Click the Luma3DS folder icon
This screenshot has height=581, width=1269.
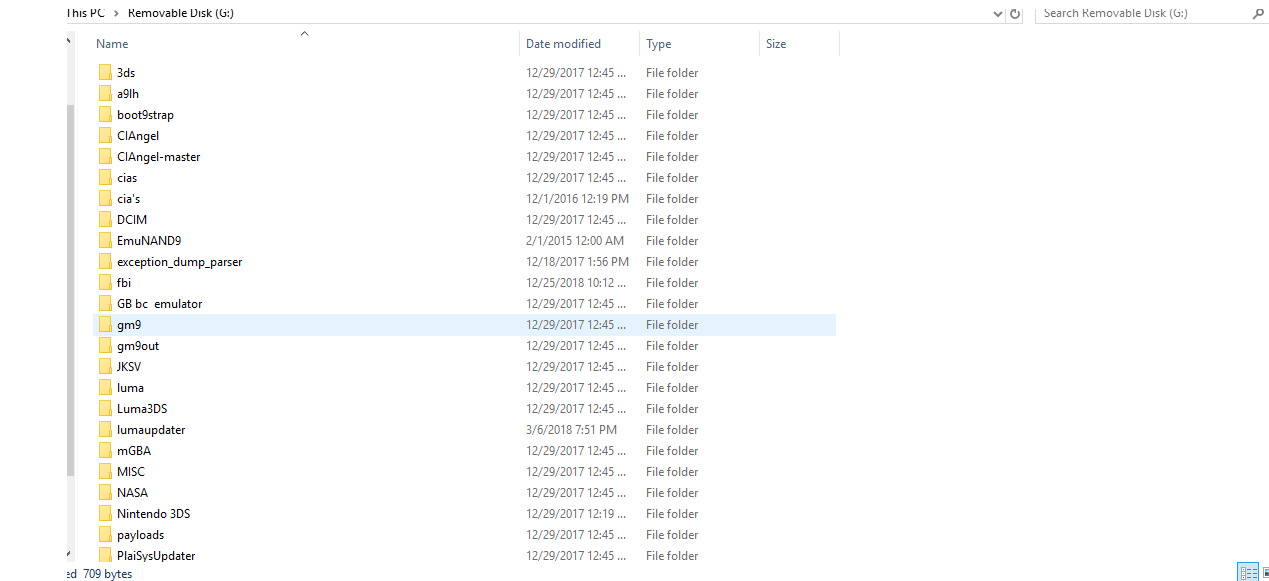point(106,409)
